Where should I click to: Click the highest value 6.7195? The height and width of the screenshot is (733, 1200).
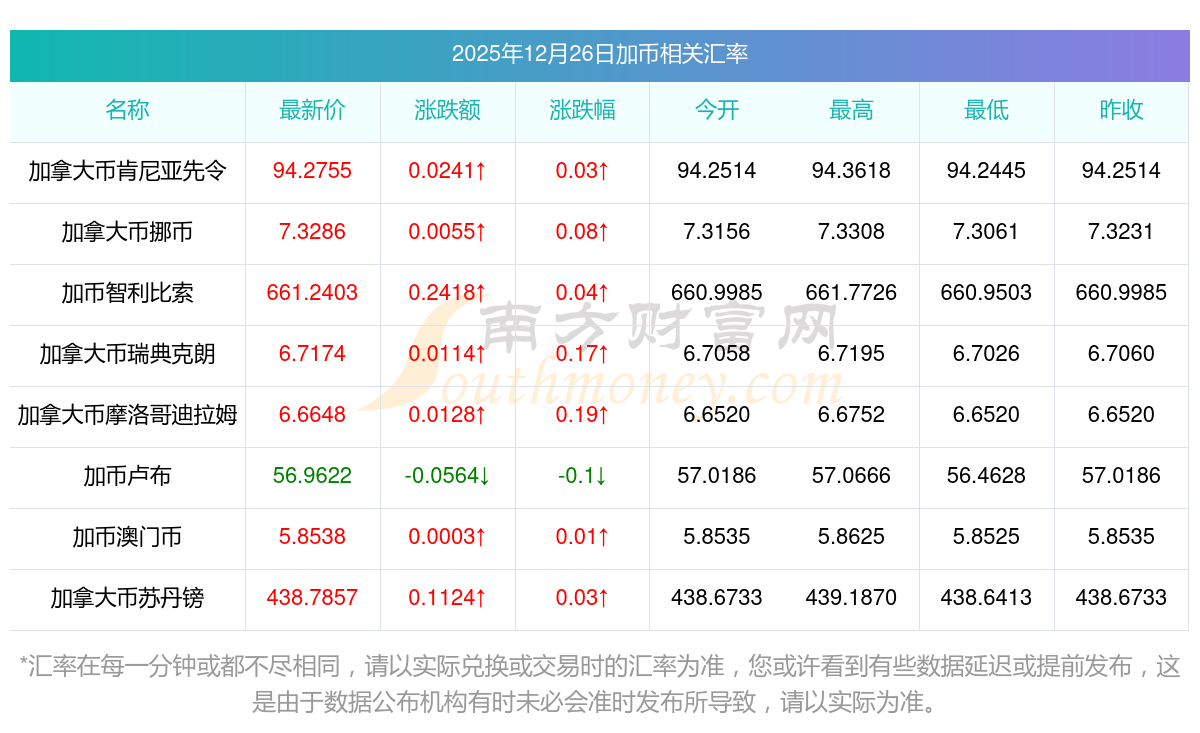point(851,354)
